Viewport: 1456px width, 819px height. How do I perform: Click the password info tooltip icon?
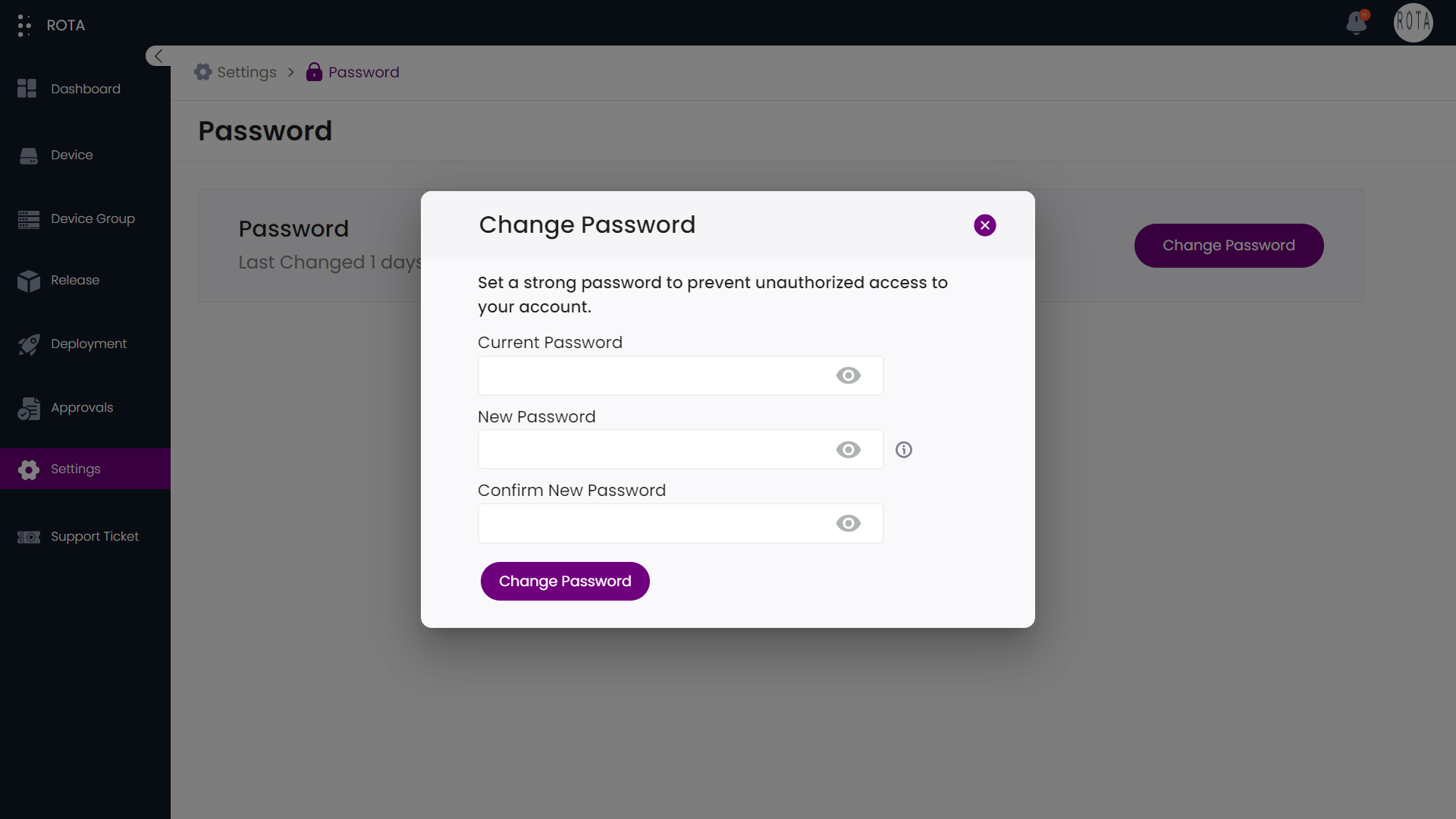(x=903, y=449)
